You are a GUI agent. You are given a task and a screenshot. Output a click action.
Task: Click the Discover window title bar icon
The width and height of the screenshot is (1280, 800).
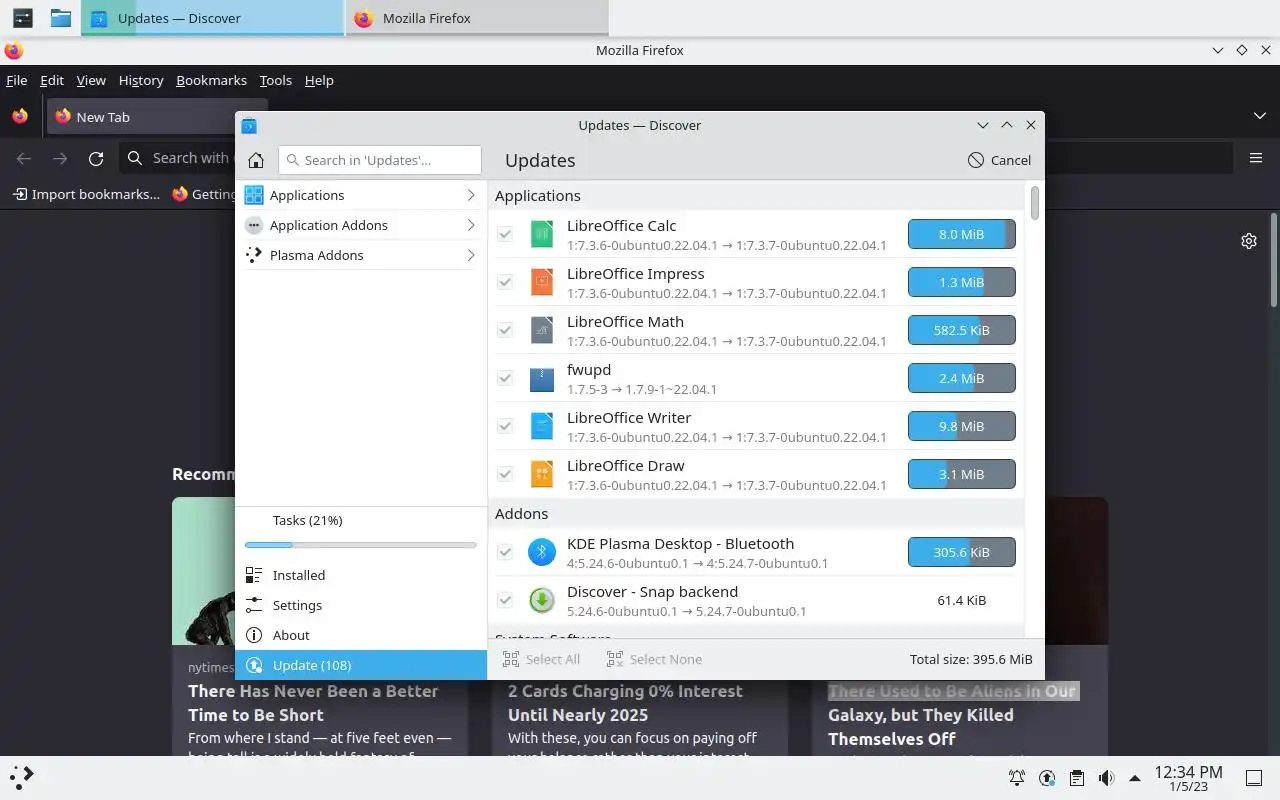[x=249, y=125]
